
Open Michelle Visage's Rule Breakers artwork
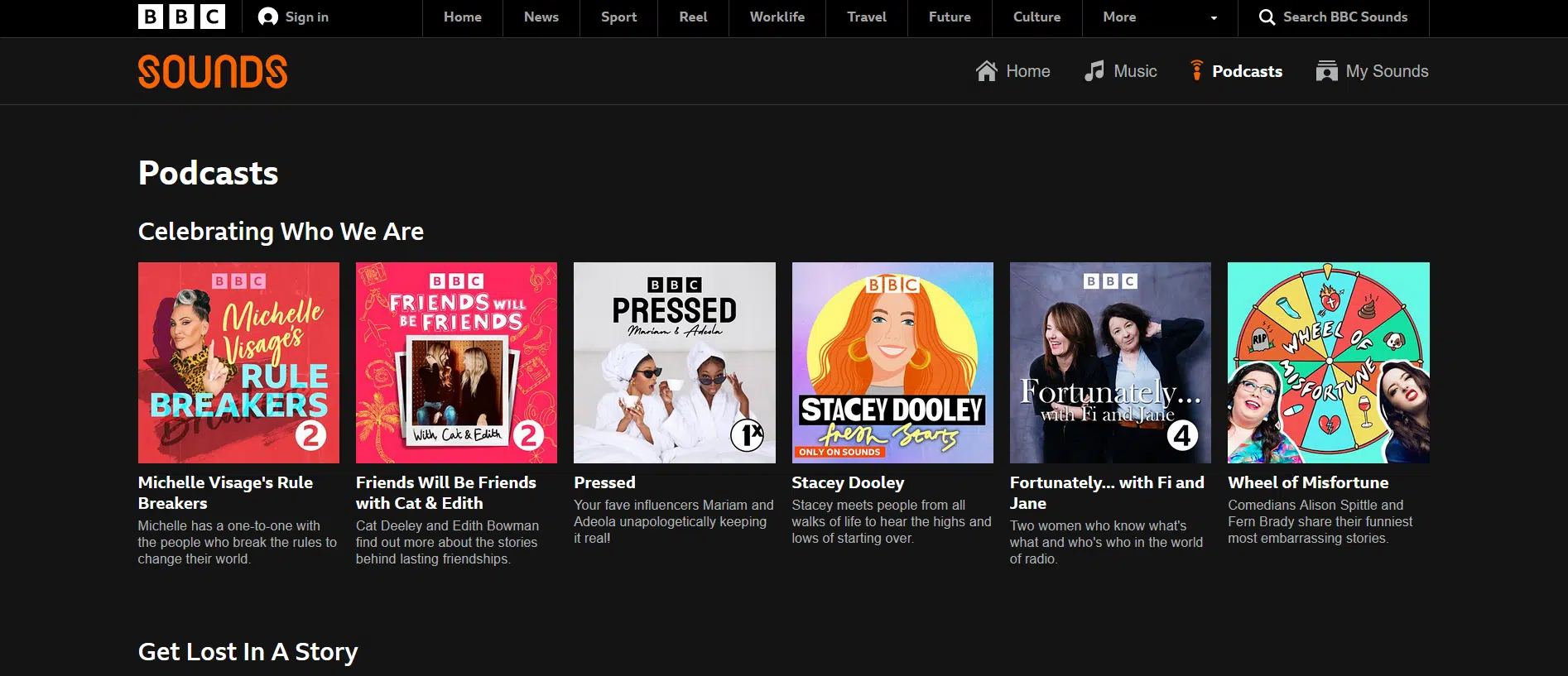[x=238, y=362]
